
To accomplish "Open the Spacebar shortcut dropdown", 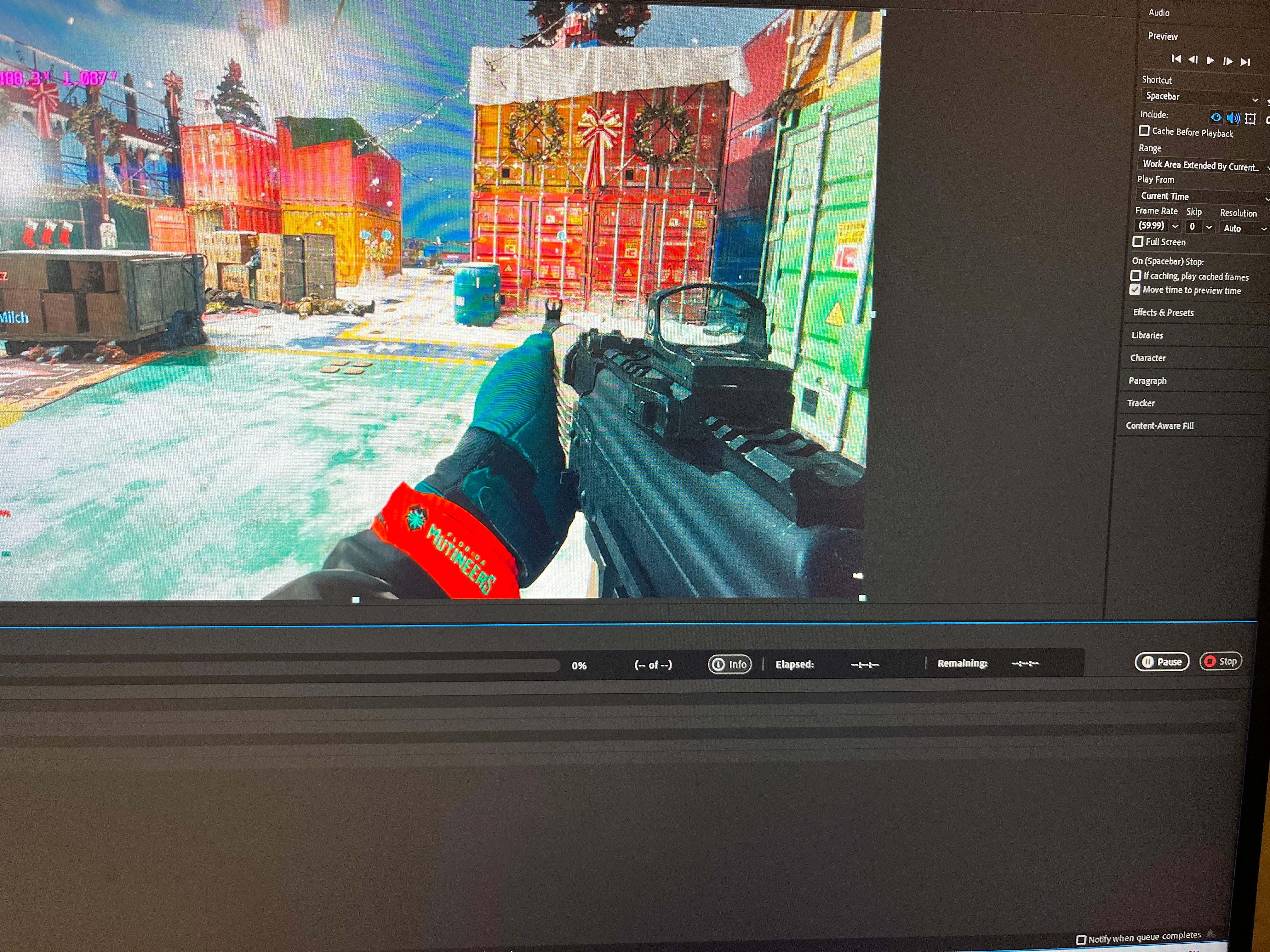I will point(1200,97).
